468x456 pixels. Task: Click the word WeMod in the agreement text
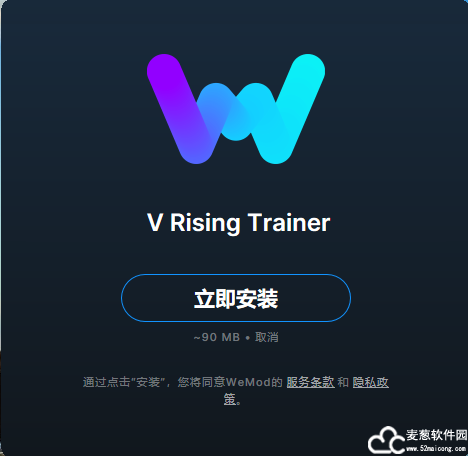point(248,382)
